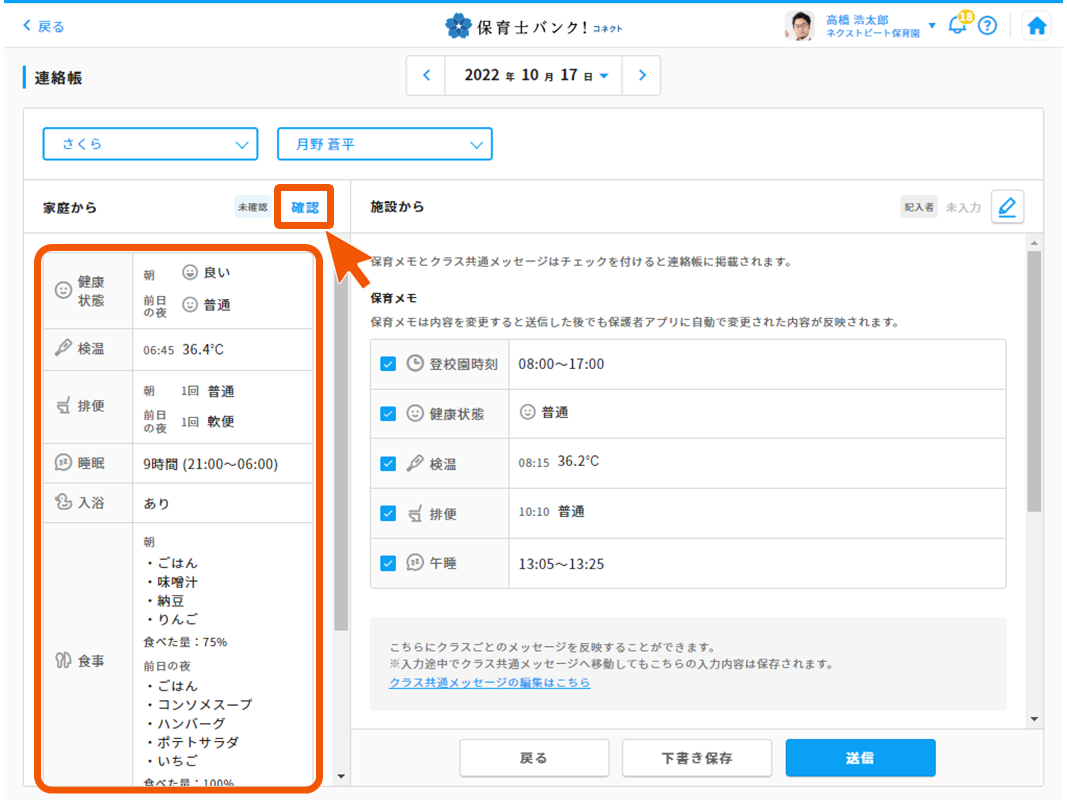This screenshot has height=800, width=1067.
Task: Uncheck the 健康状態 checkbox in 保育メモ
Action: (x=387, y=415)
